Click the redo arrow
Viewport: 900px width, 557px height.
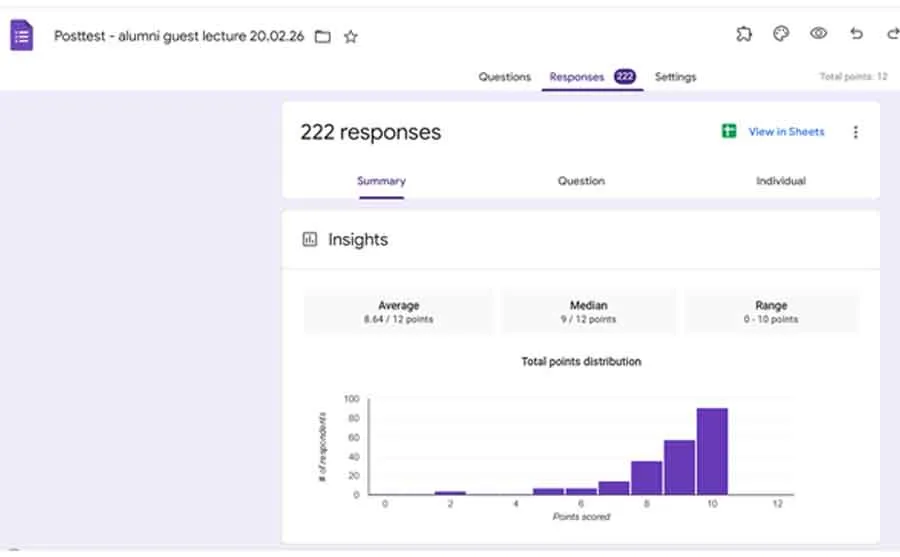coord(891,34)
